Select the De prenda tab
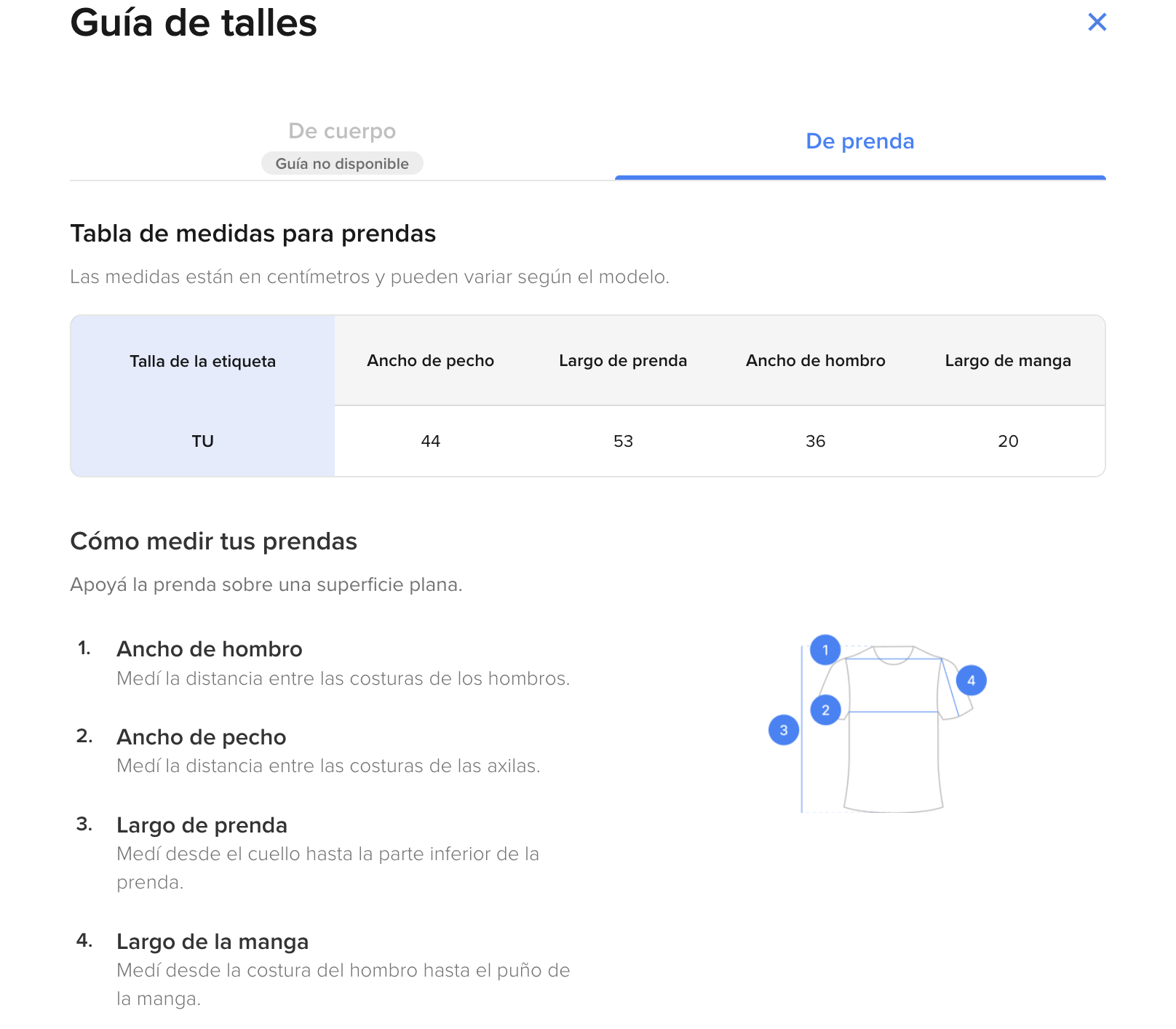1176x1029 pixels. pos(859,141)
